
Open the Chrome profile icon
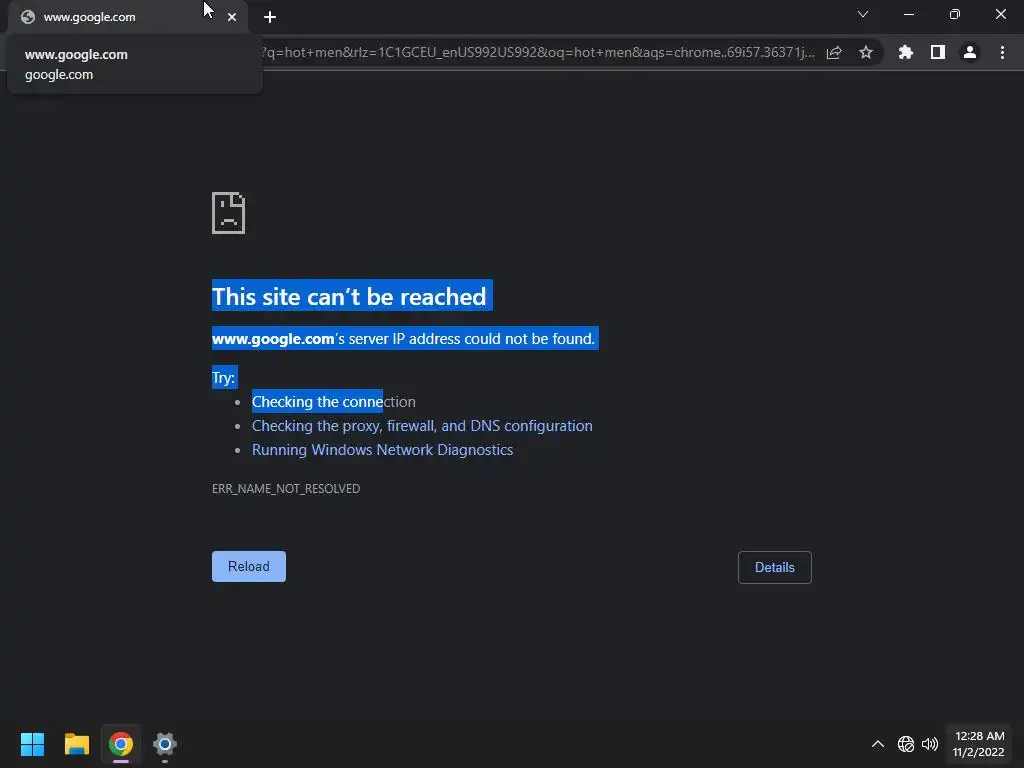tap(970, 52)
